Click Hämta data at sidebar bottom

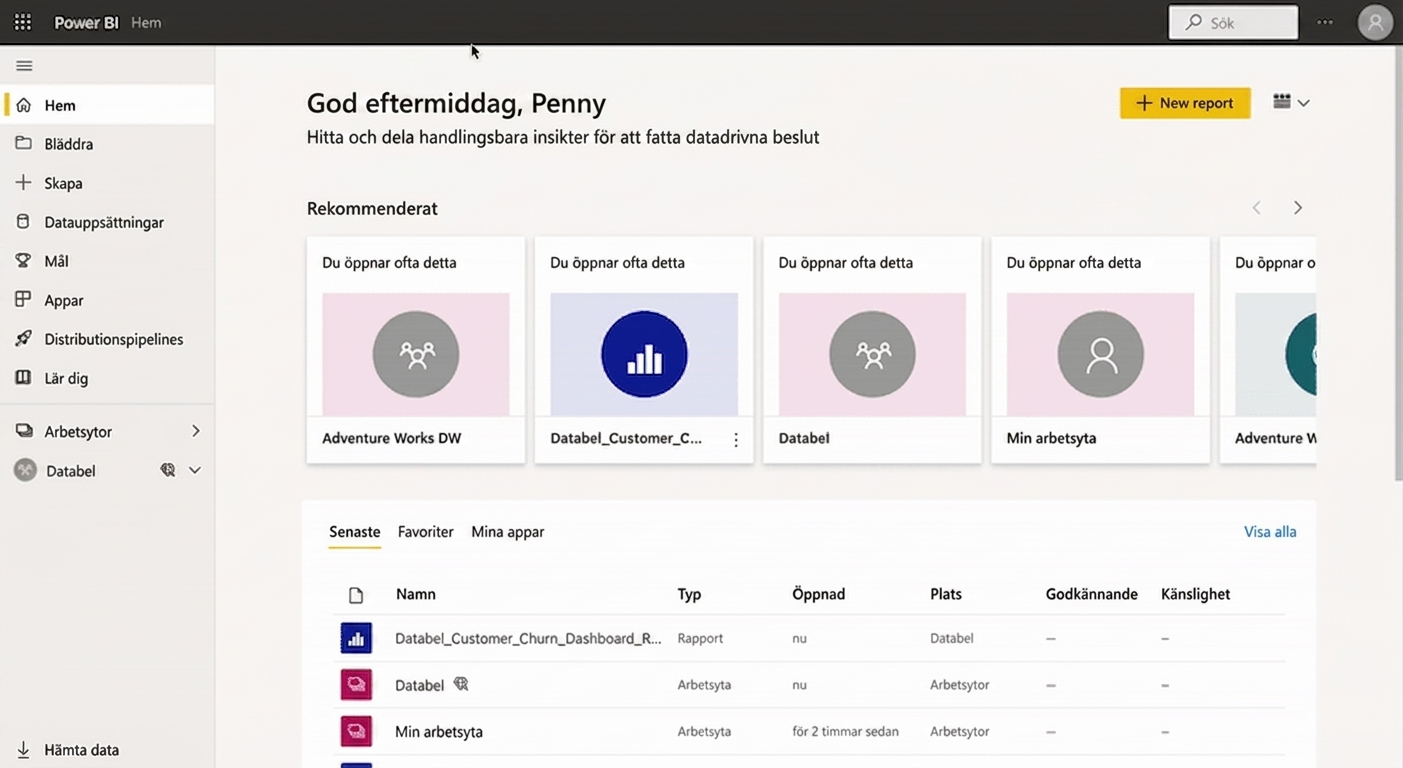82,750
